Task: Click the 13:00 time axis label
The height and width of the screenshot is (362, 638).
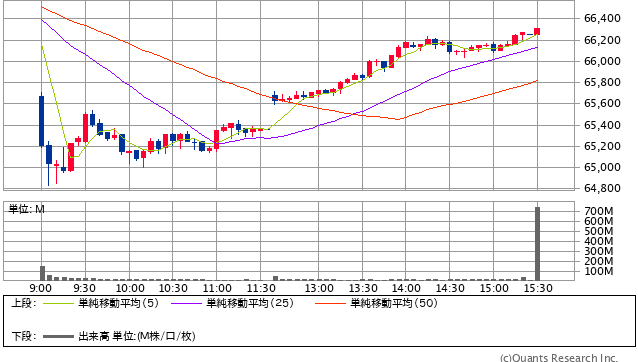Action: 319,288
